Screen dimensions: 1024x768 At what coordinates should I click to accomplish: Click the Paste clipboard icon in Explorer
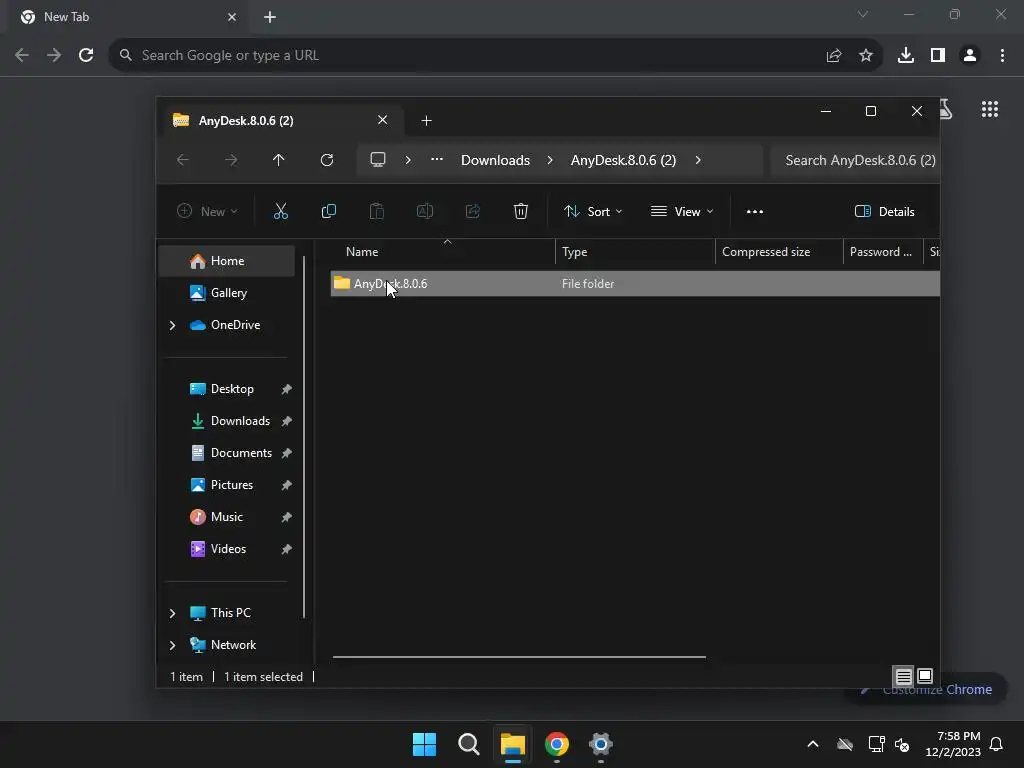(x=377, y=211)
